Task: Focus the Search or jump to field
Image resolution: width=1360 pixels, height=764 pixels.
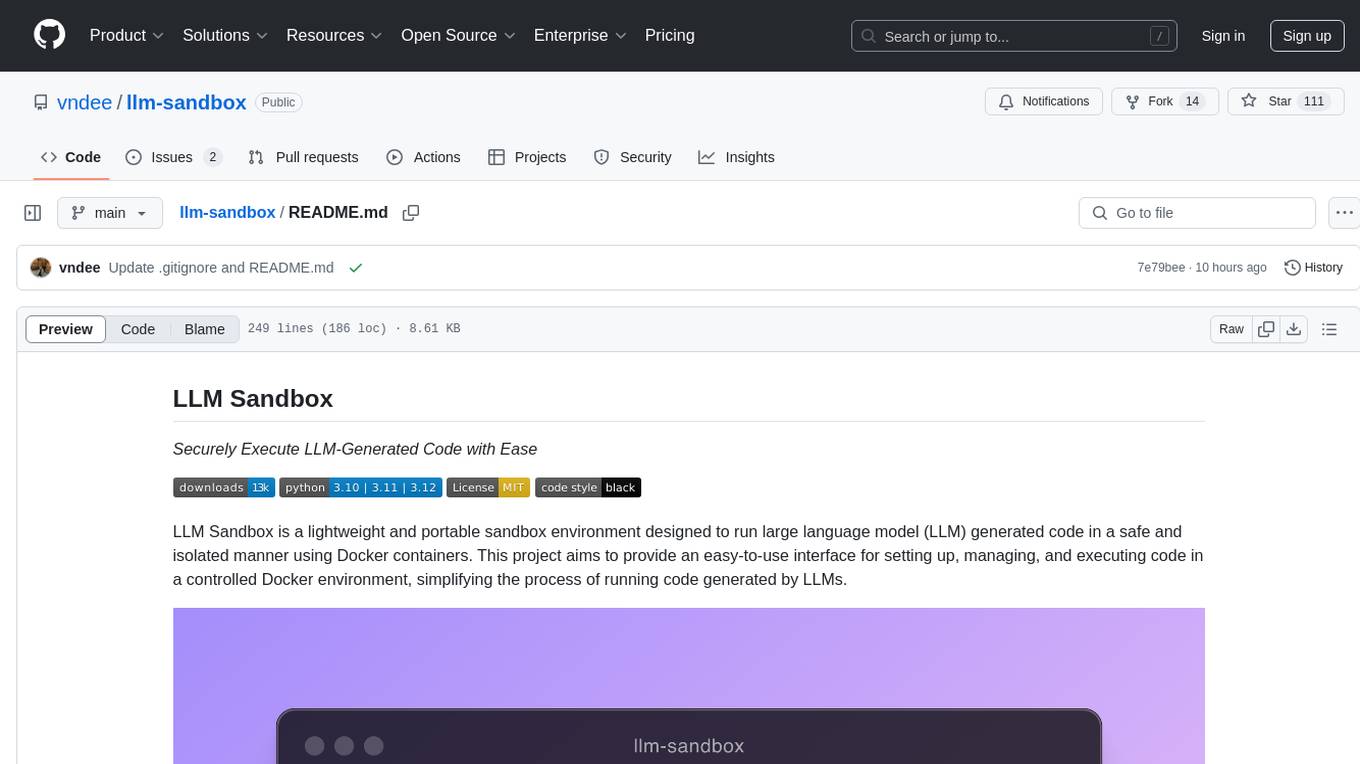Action: click(1014, 36)
